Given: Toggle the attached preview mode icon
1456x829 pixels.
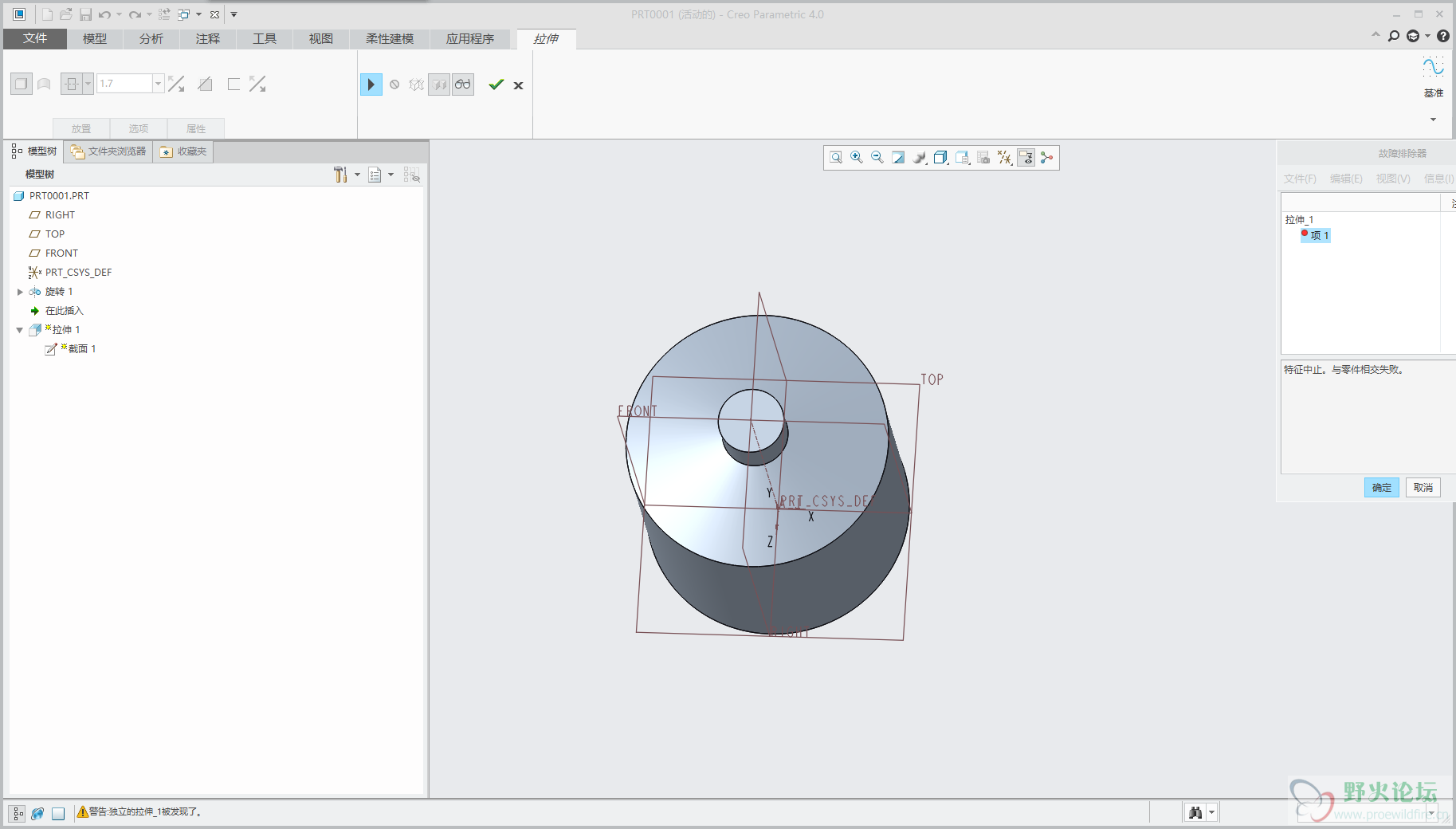Looking at the screenshot, I should [x=439, y=84].
